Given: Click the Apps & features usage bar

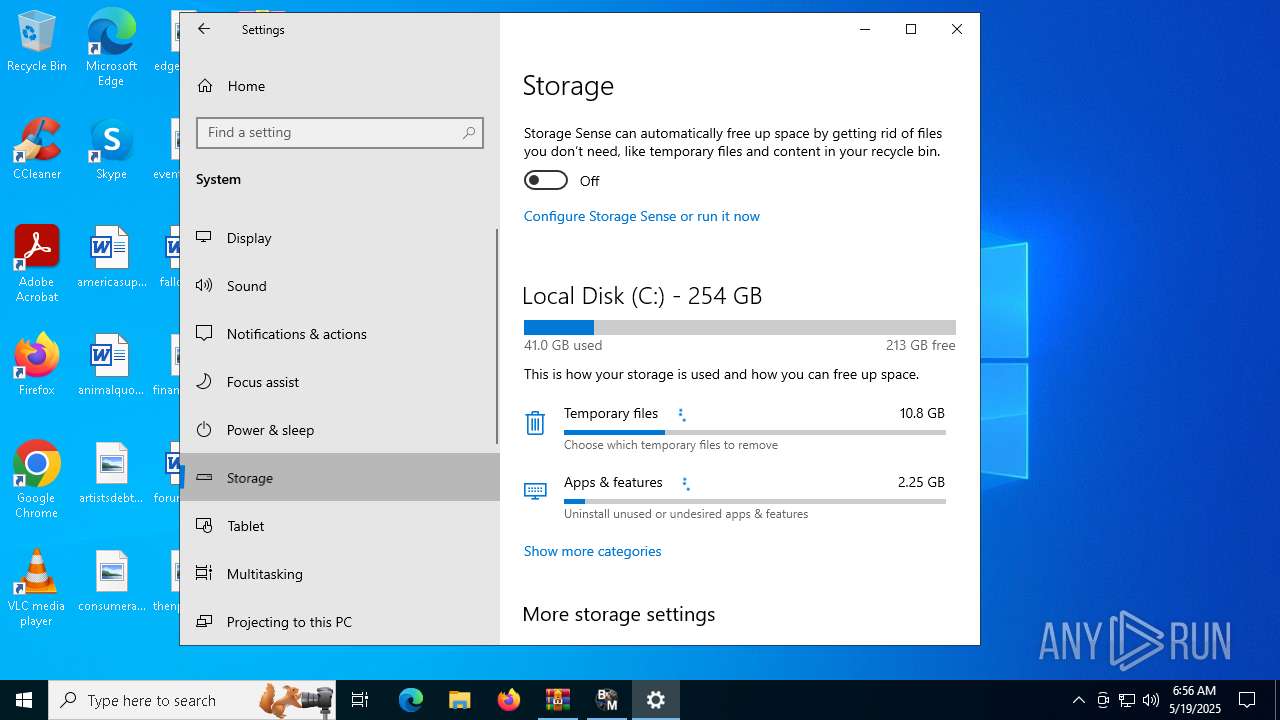Looking at the screenshot, I should 754,501.
